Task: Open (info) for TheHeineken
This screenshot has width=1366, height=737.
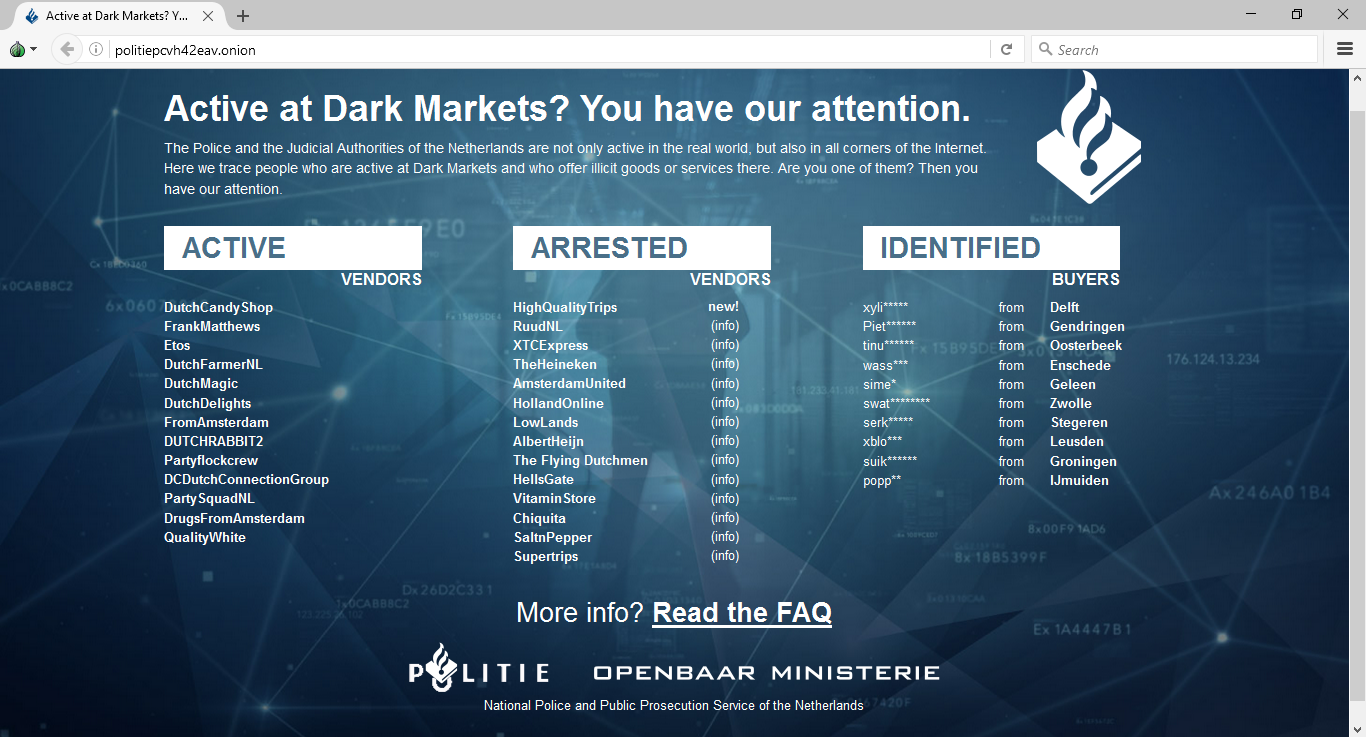Action: [x=725, y=364]
